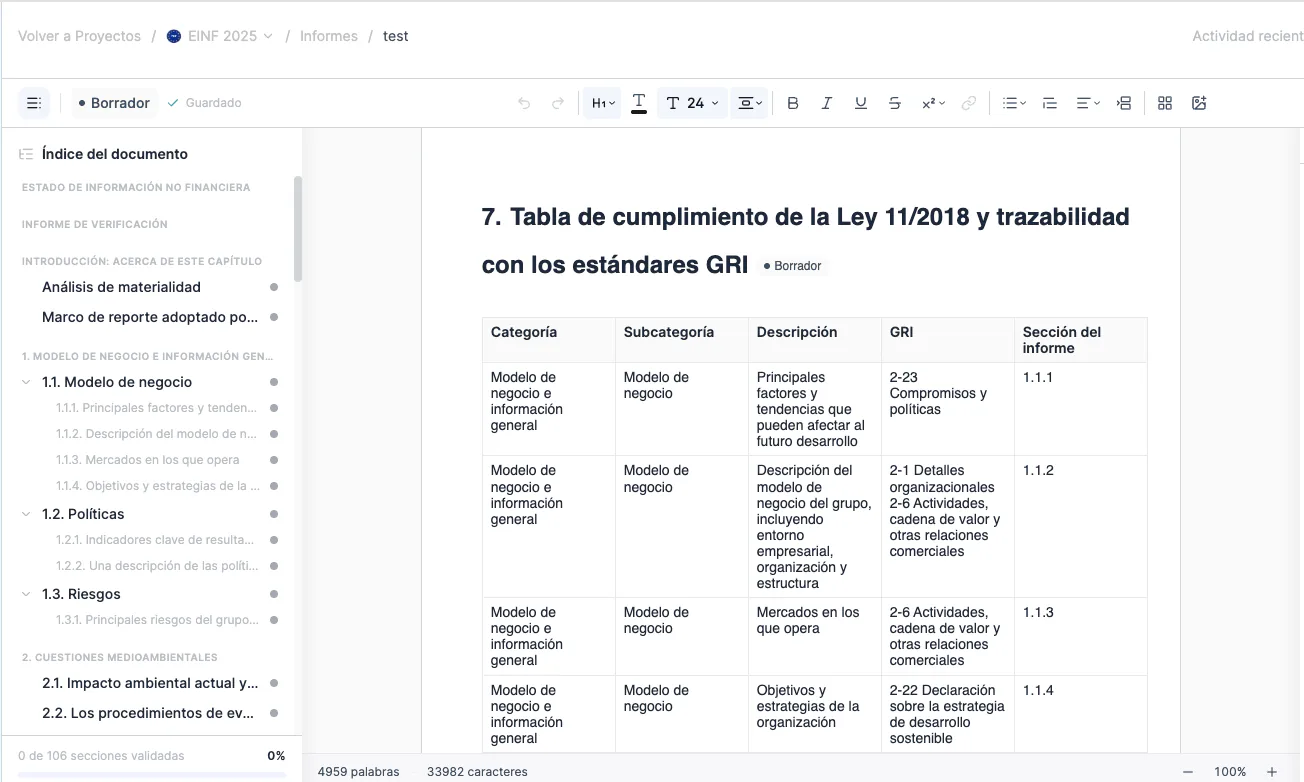Viewport: 1304px width, 782px height.
Task: Open 2.1. Impacto ambiental actual section
Action: tap(150, 683)
